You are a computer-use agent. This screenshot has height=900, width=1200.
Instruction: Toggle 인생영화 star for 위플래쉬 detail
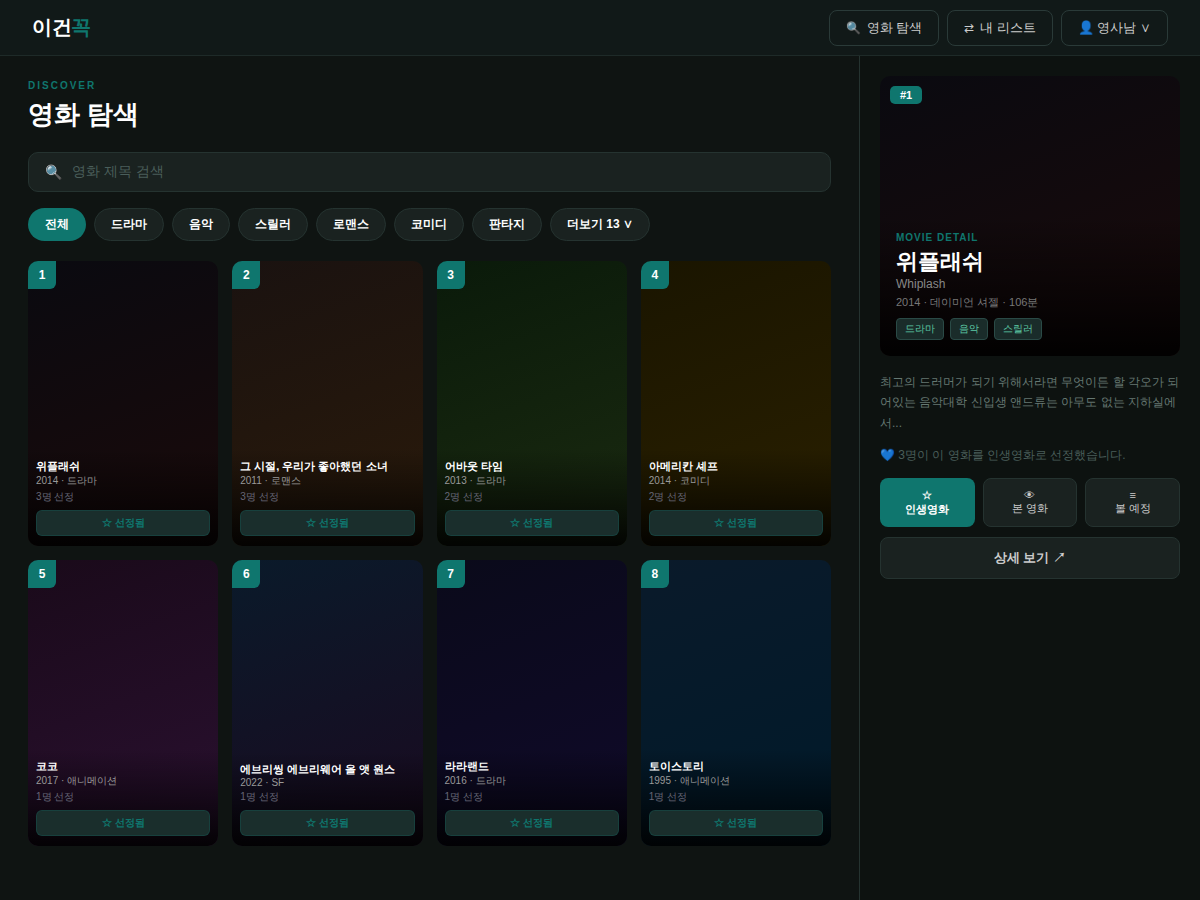coord(927,502)
